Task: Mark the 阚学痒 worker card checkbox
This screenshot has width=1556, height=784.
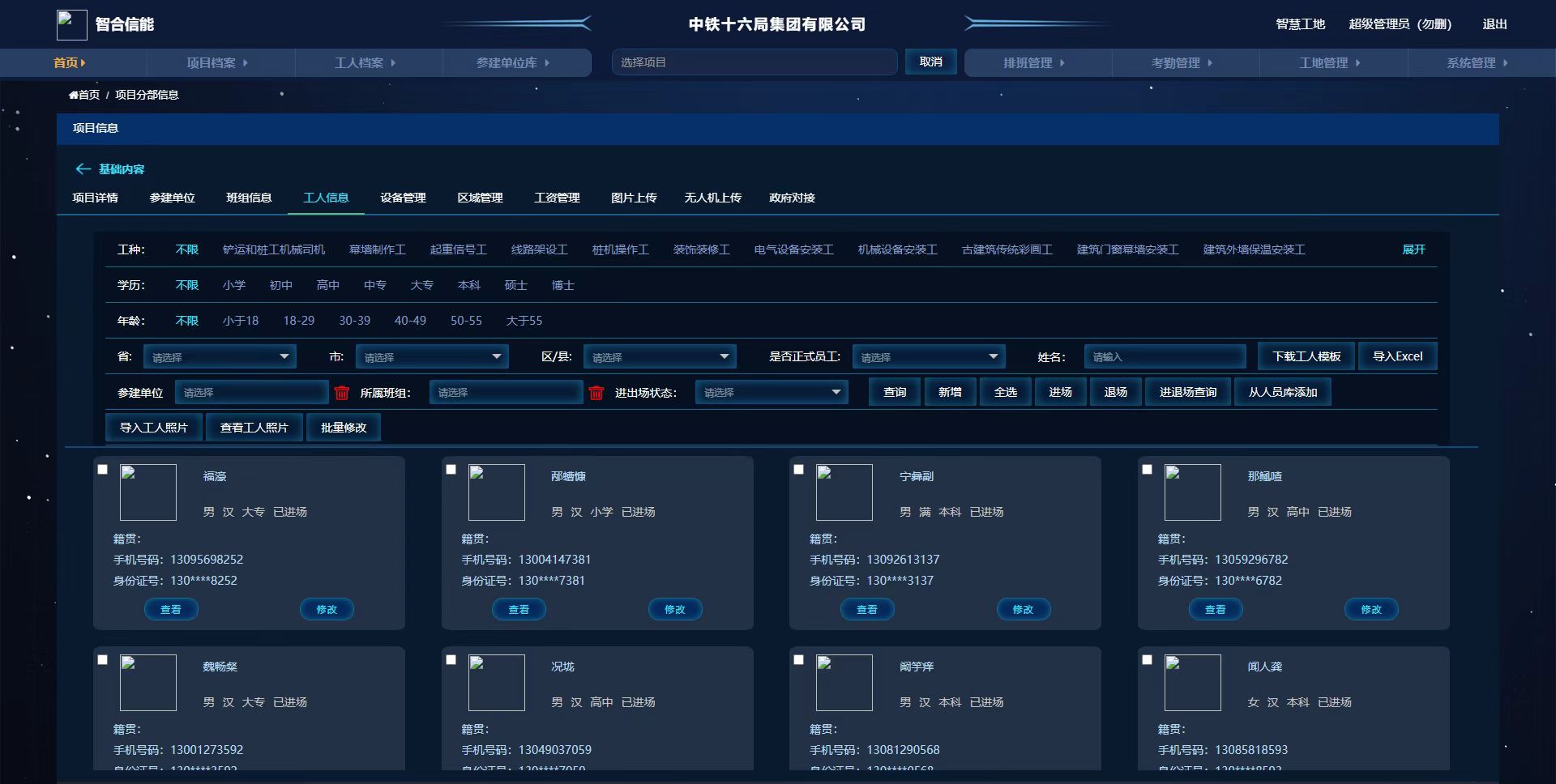Action: [x=799, y=660]
